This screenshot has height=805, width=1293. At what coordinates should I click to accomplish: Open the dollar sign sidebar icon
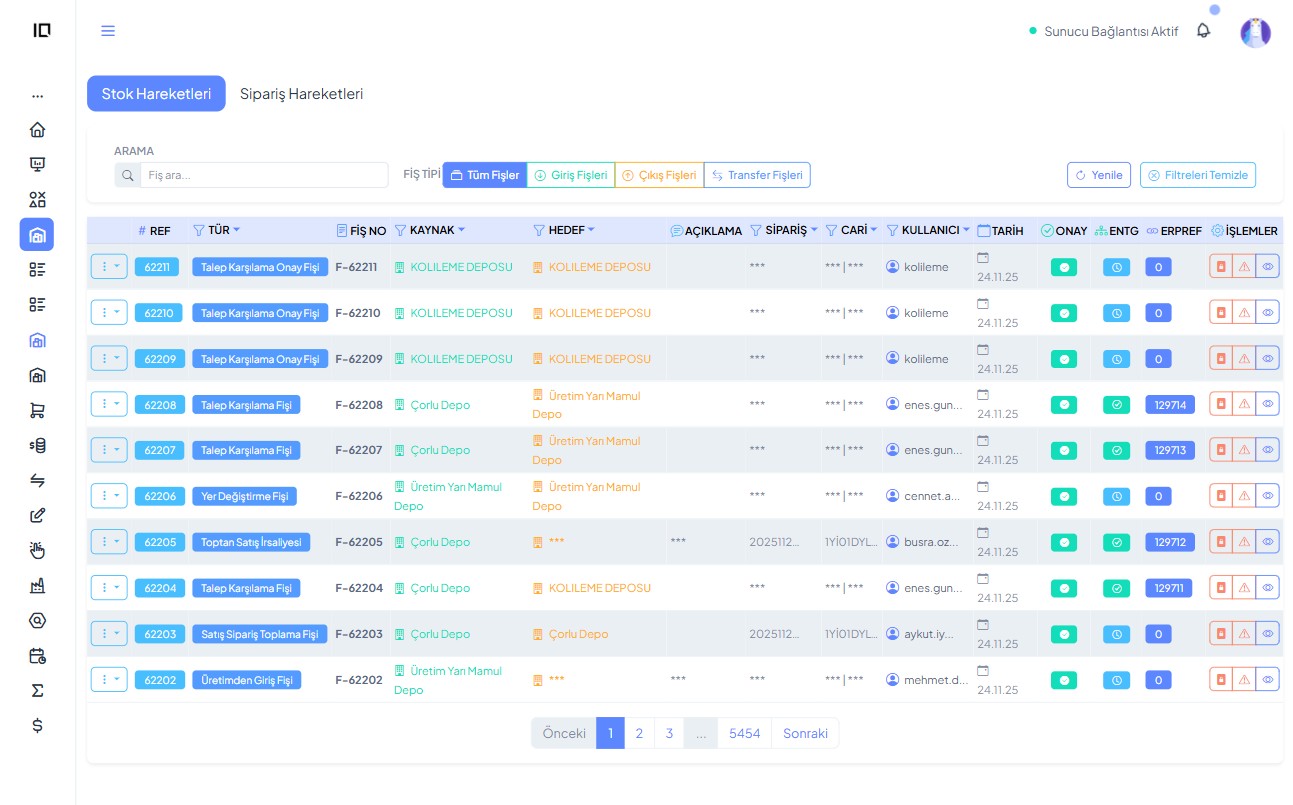[x=37, y=725]
